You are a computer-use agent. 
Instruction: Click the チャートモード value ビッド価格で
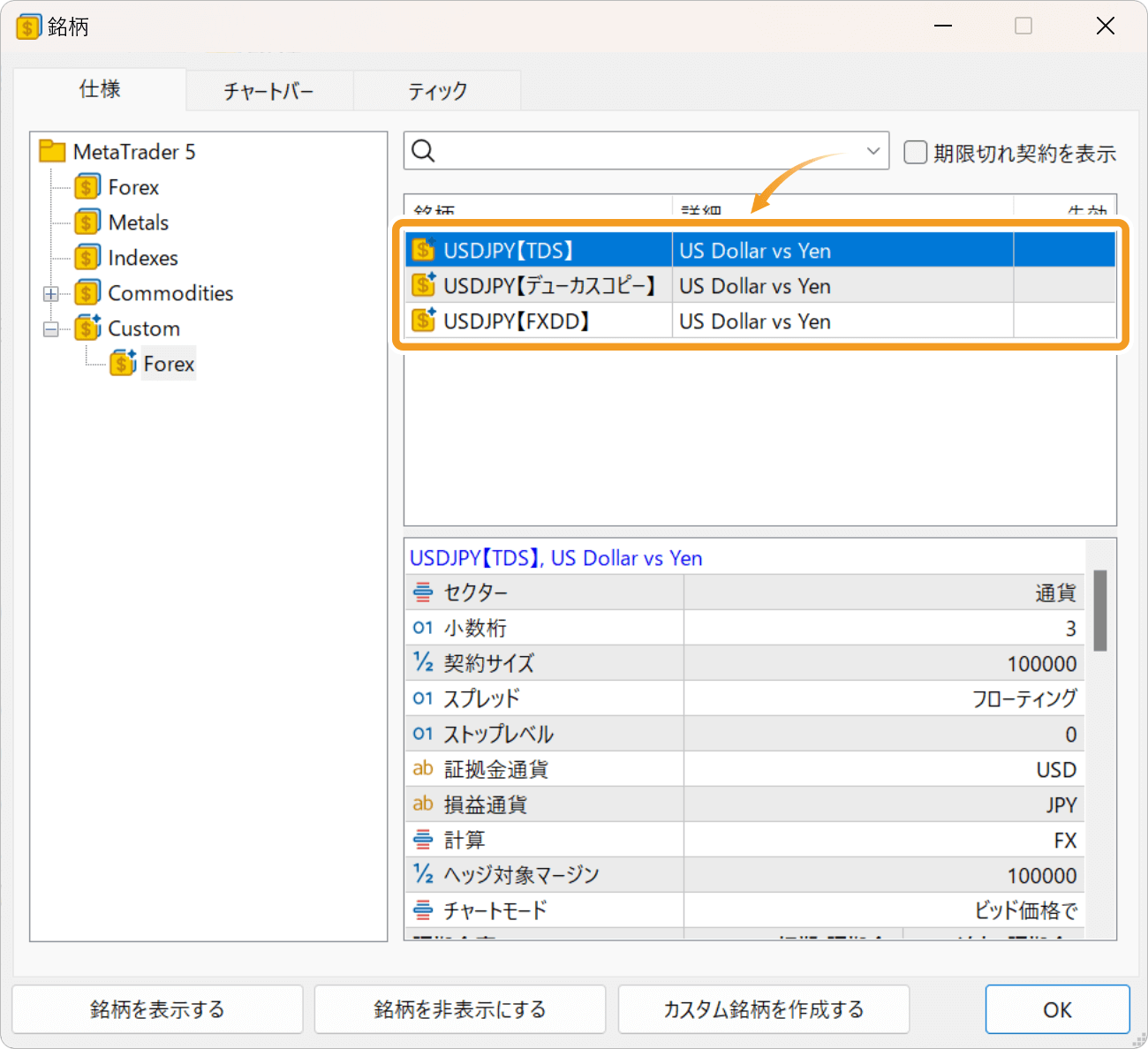pyautogui.click(x=1026, y=910)
